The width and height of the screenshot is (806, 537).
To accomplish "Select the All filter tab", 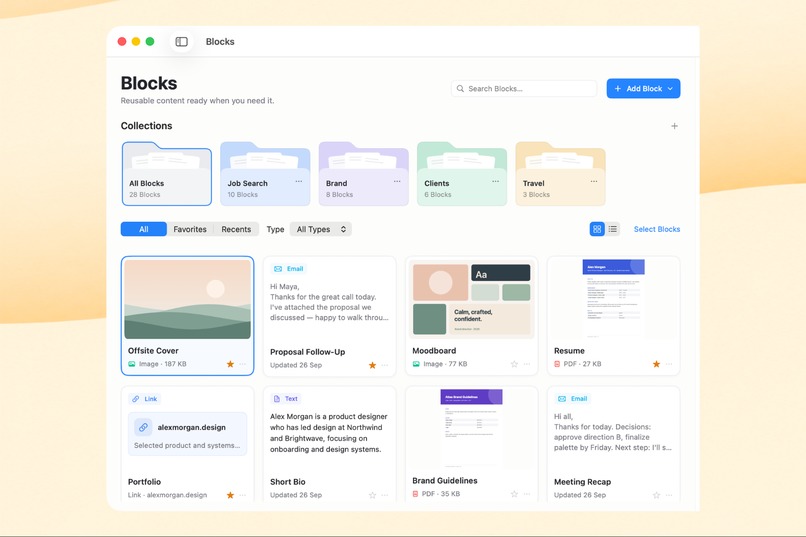I will coord(144,229).
